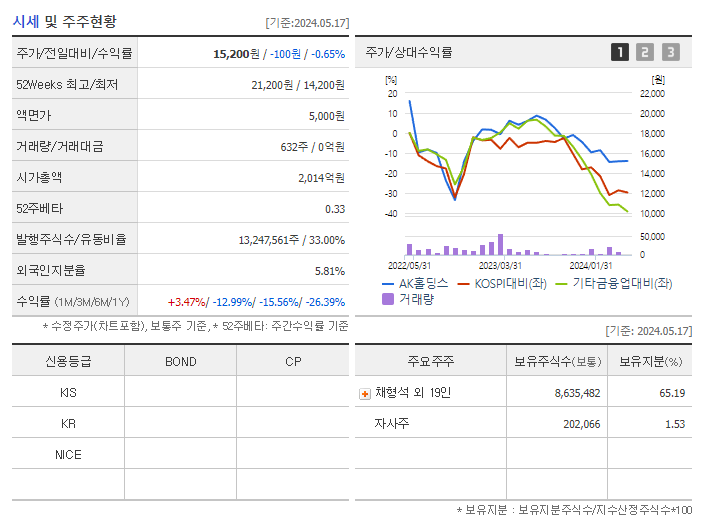The width and height of the screenshot is (702, 525).
Task: Select the 액면가 row label
Action: pyautogui.click(x=34, y=115)
